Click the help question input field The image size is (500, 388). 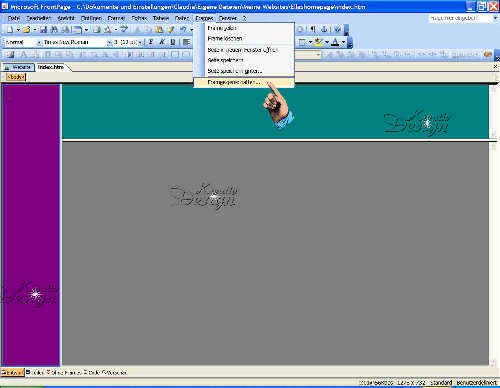(460, 18)
